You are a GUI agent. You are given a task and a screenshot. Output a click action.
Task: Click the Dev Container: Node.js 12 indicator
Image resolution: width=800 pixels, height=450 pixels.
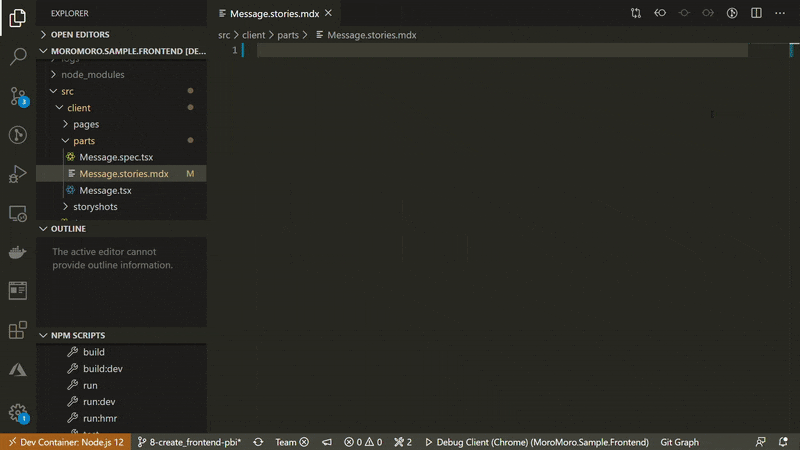click(x=66, y=442)
